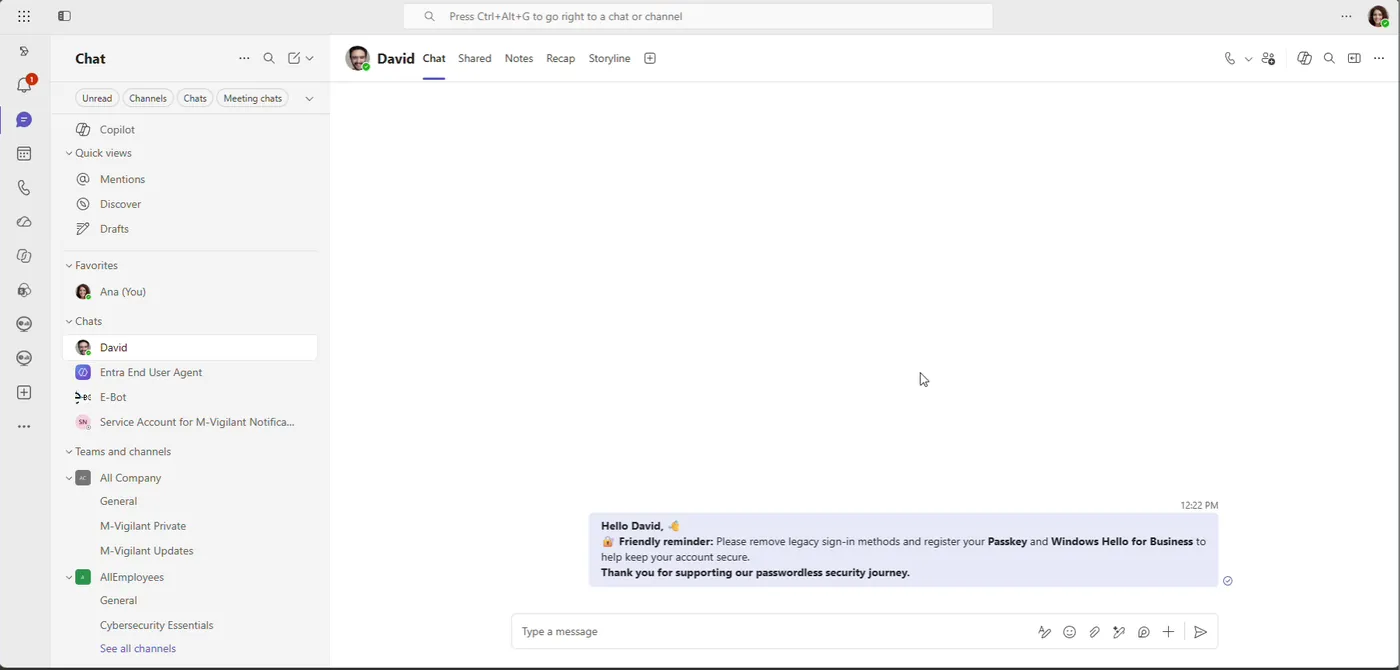
Task: Switch to the Shared tab
Action: point(475,59)
